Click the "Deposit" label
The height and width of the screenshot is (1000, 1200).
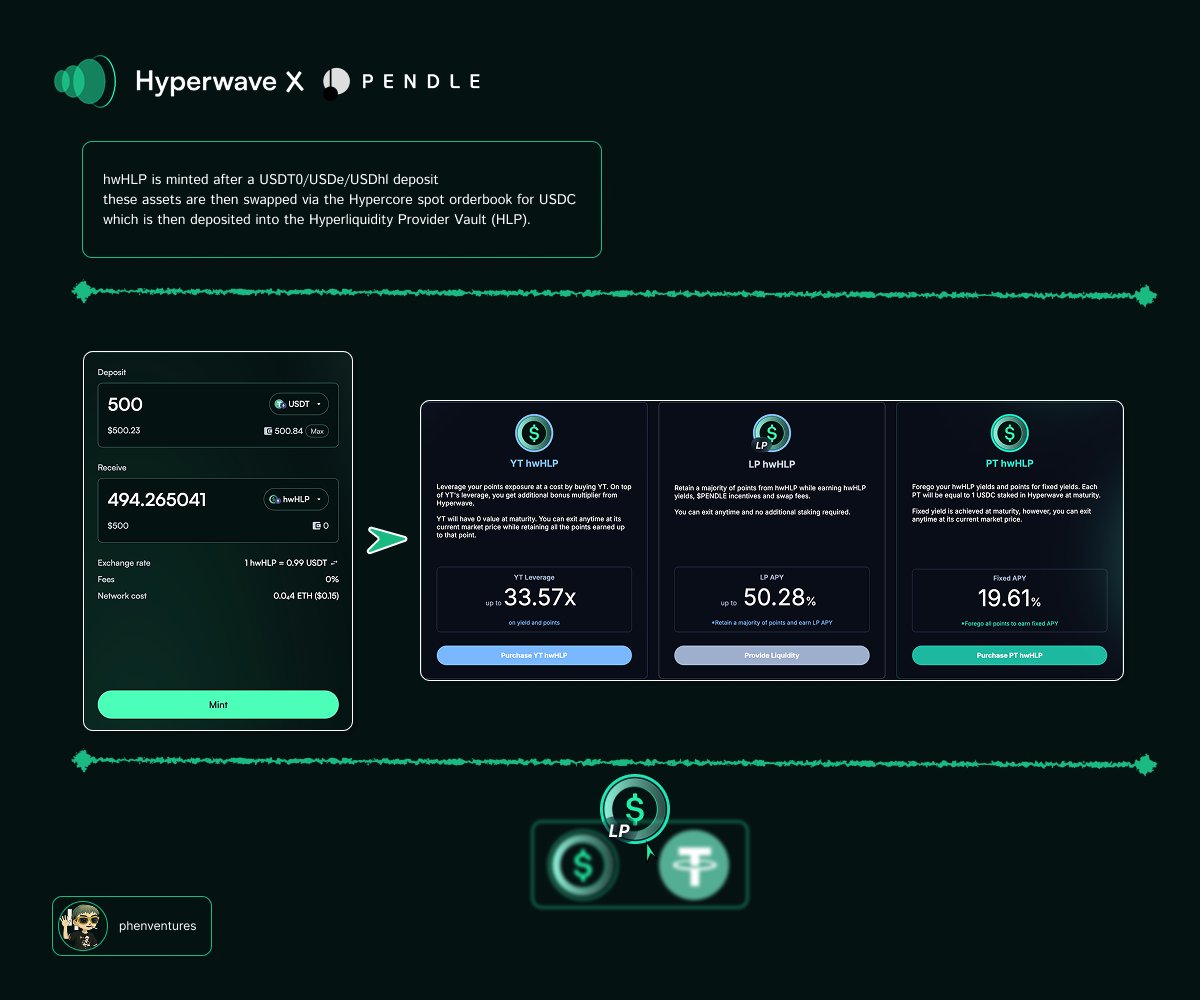[112, 372]
